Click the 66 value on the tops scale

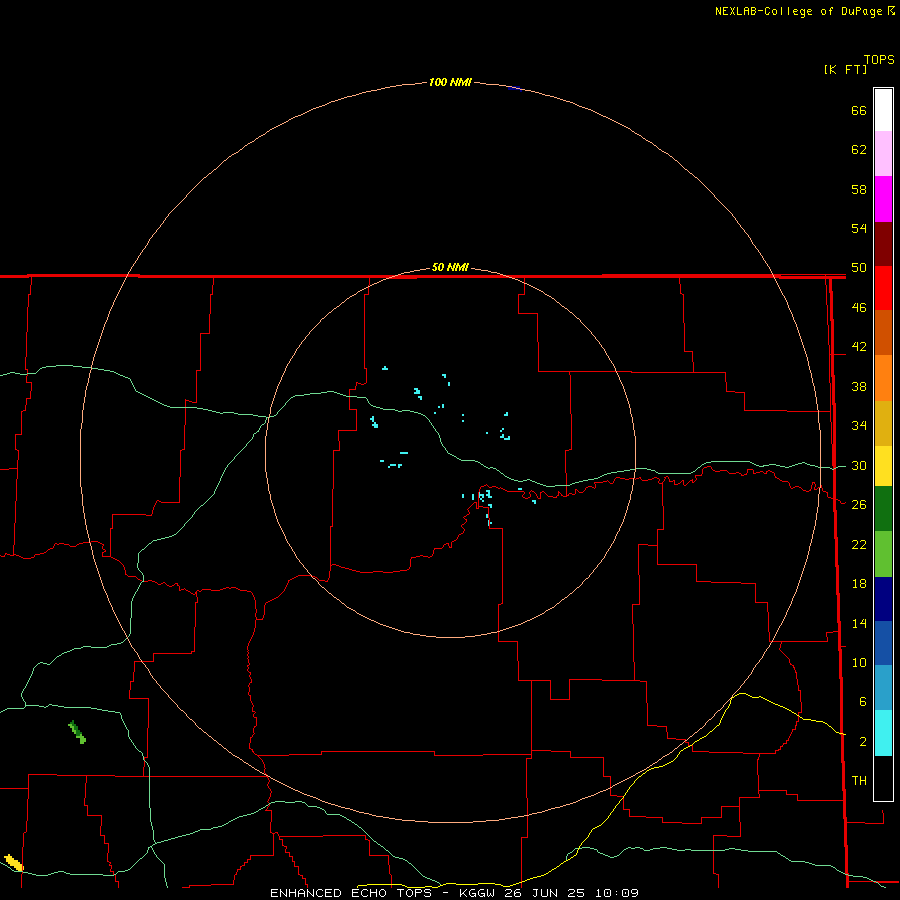859,110
